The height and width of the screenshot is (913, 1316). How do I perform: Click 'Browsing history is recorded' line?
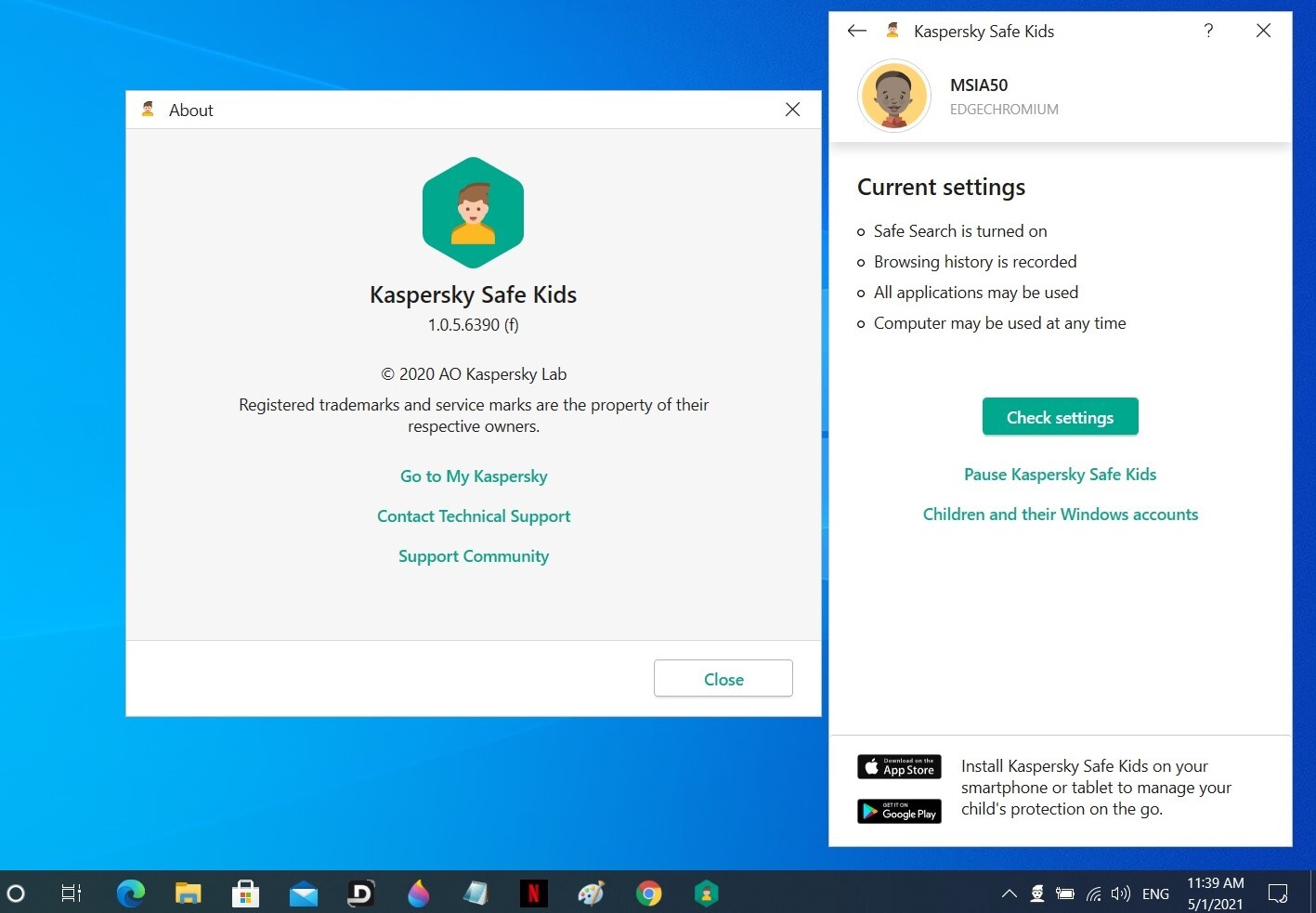click(x=975, y=262)
